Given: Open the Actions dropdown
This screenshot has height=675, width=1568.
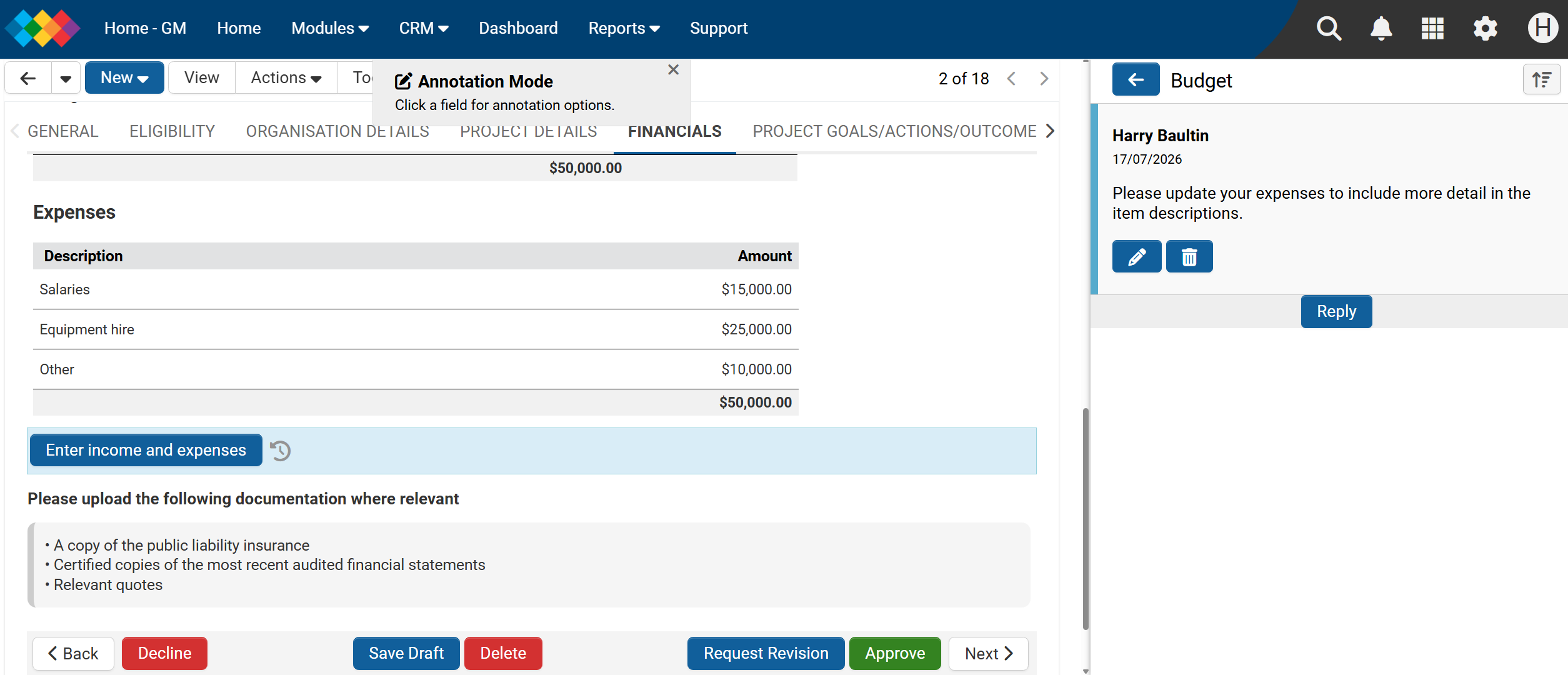Looking at the screenshot, I should click(286, 78).
